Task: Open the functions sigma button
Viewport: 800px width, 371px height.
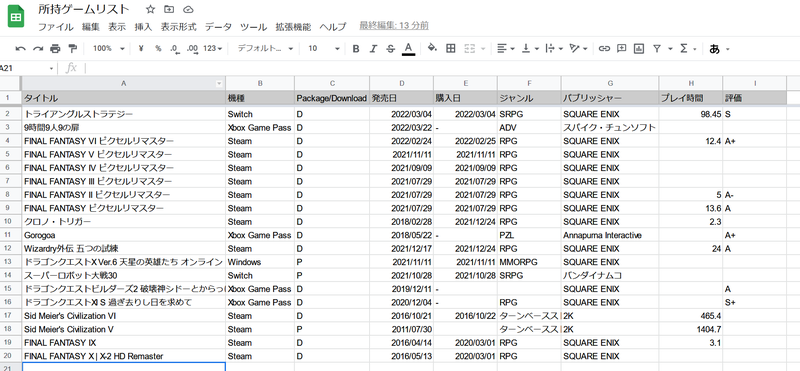Action: [684, 48]
